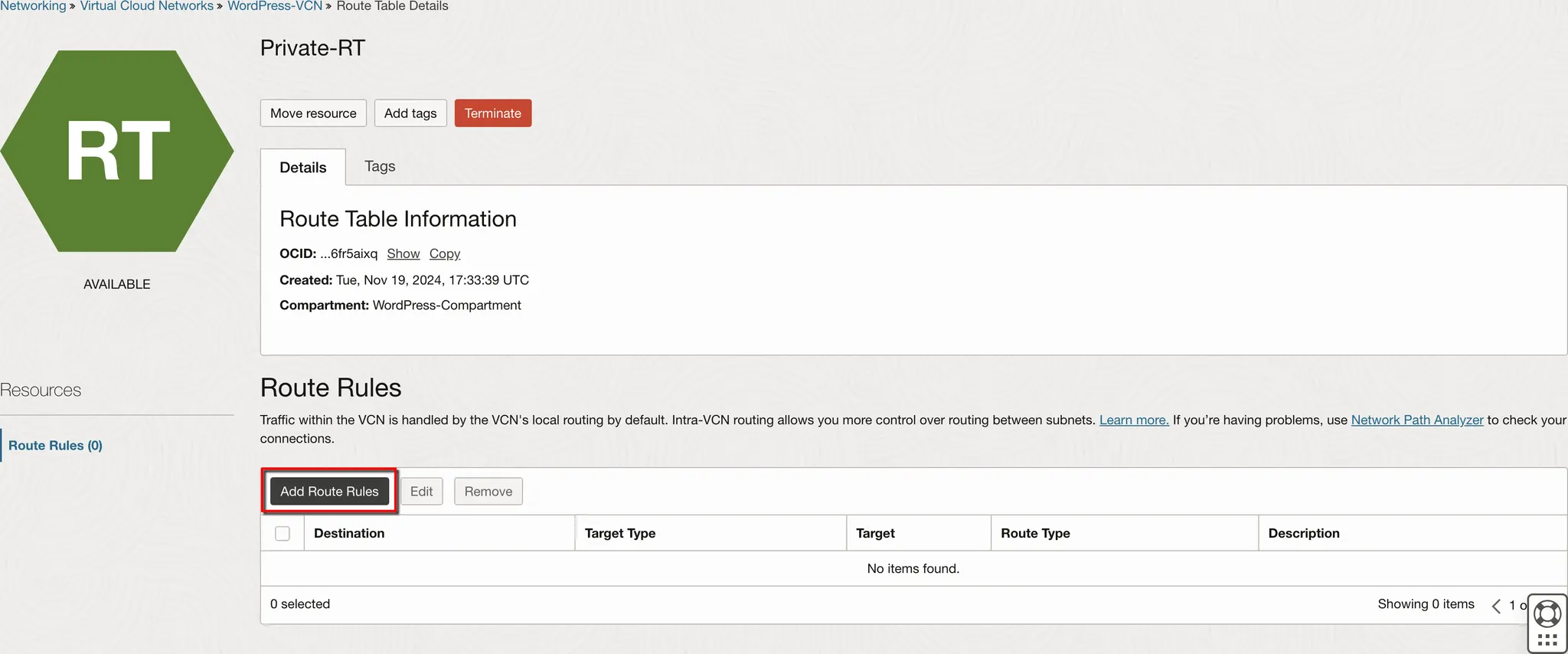Click the green RT hexagon icon
The image size is (1568, 654).
pyautogui.click(x=117, y=151)
